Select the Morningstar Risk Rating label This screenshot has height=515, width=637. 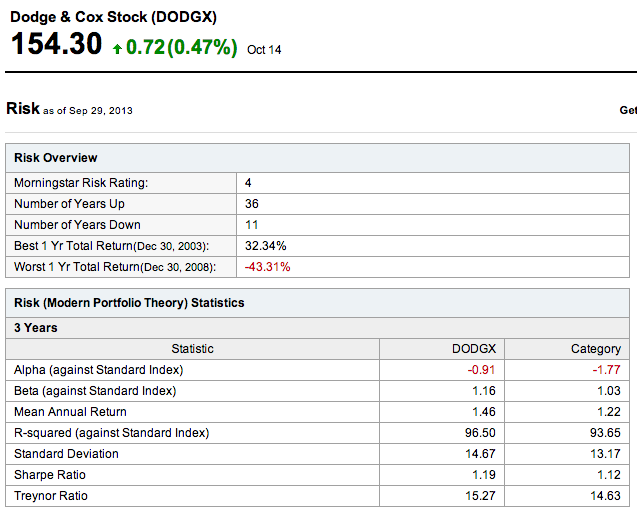81,183
